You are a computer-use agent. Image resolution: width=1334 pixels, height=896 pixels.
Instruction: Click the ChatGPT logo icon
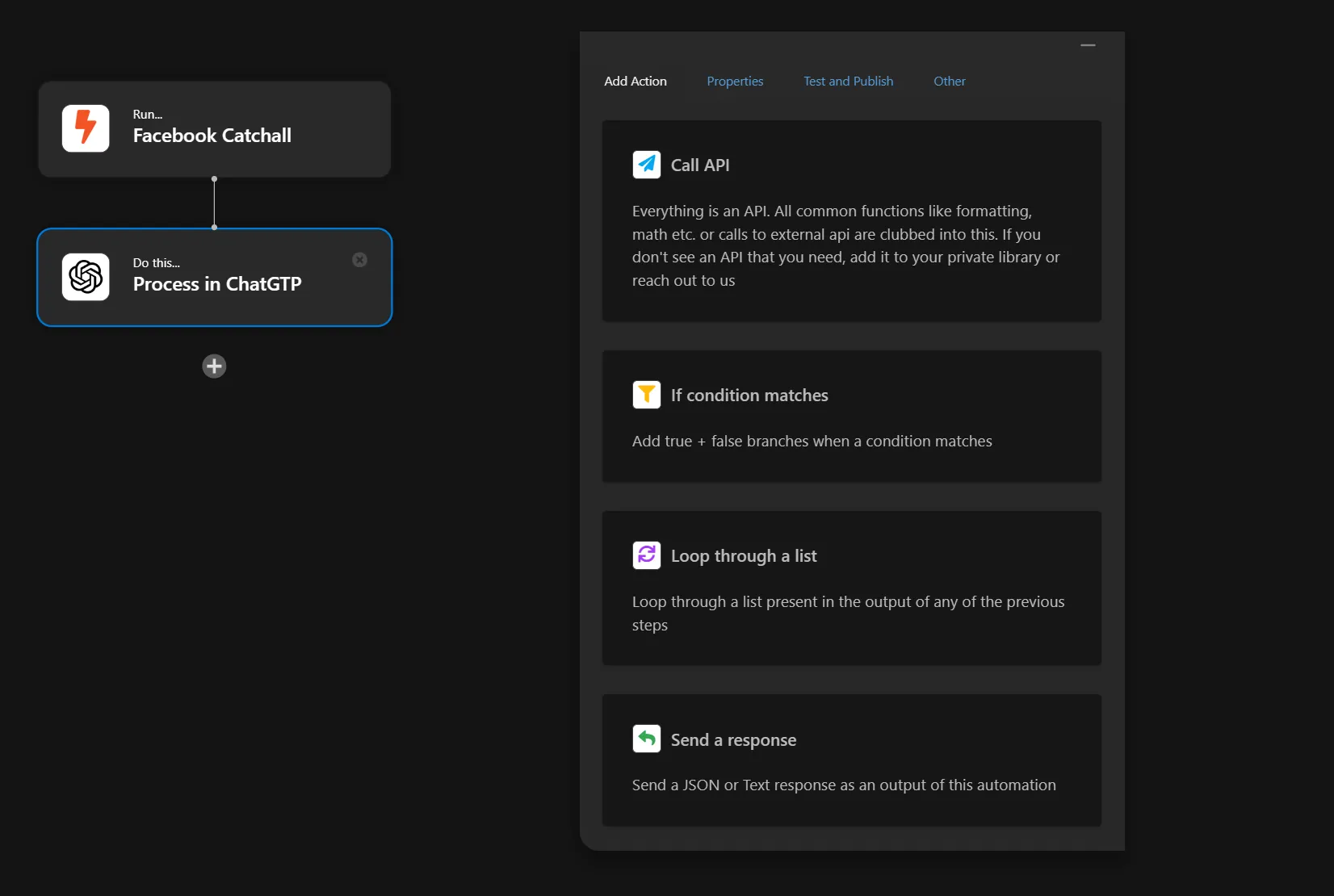pyautogui.click(x=86, y=277)
